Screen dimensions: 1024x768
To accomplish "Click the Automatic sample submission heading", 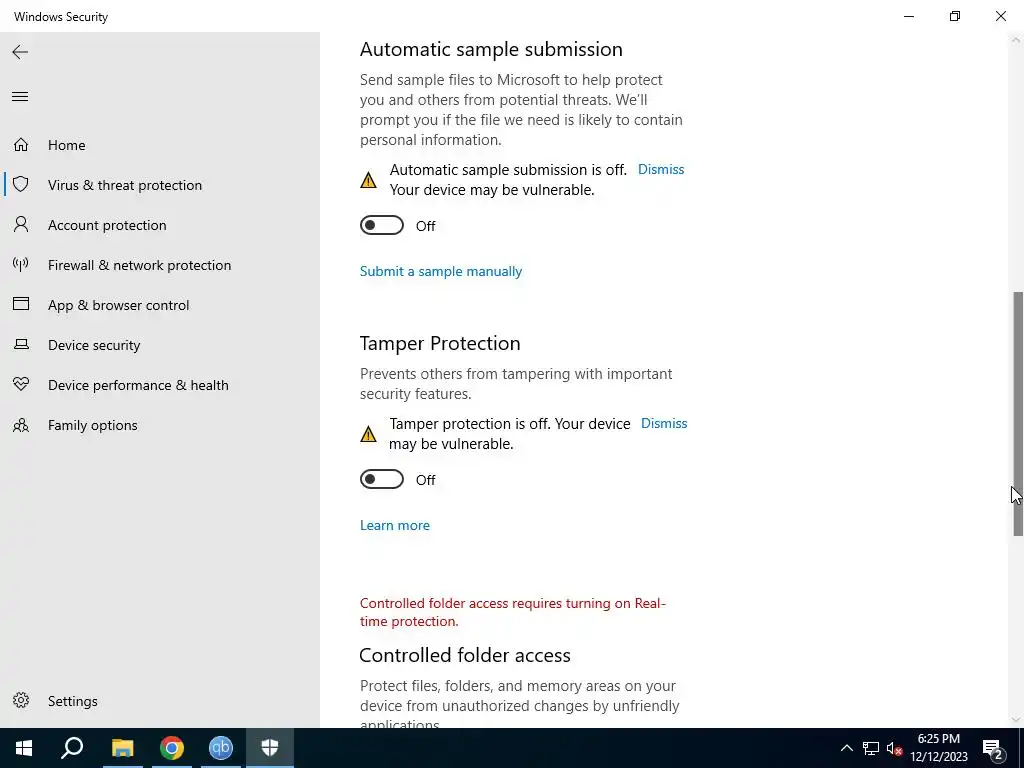I will [x=491, y=49].
